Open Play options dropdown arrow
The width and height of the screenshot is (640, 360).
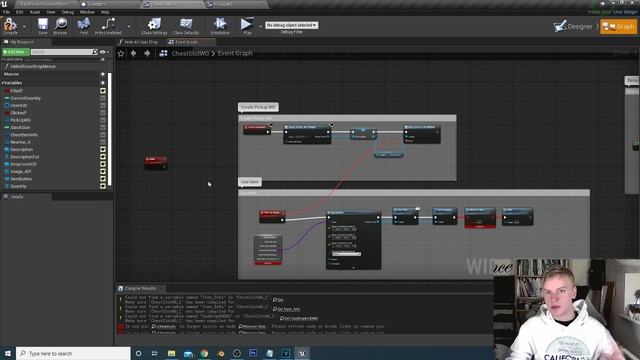click(x=260, y=27)
